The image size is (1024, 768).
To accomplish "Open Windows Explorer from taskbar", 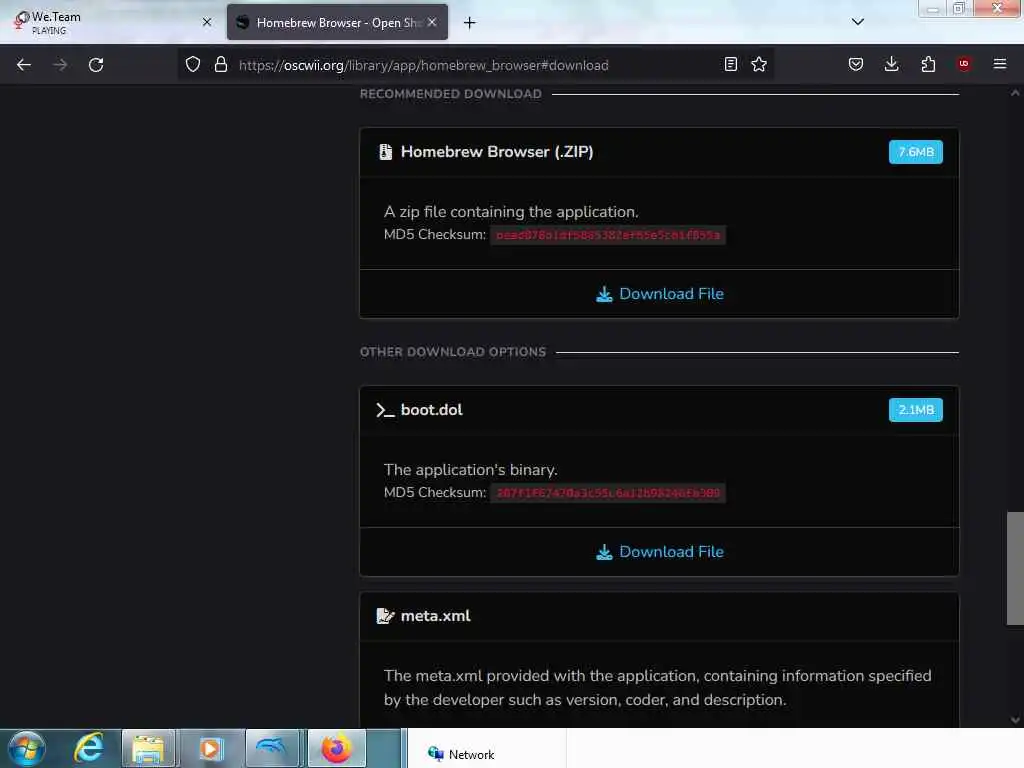I will [x=148, y=748].
